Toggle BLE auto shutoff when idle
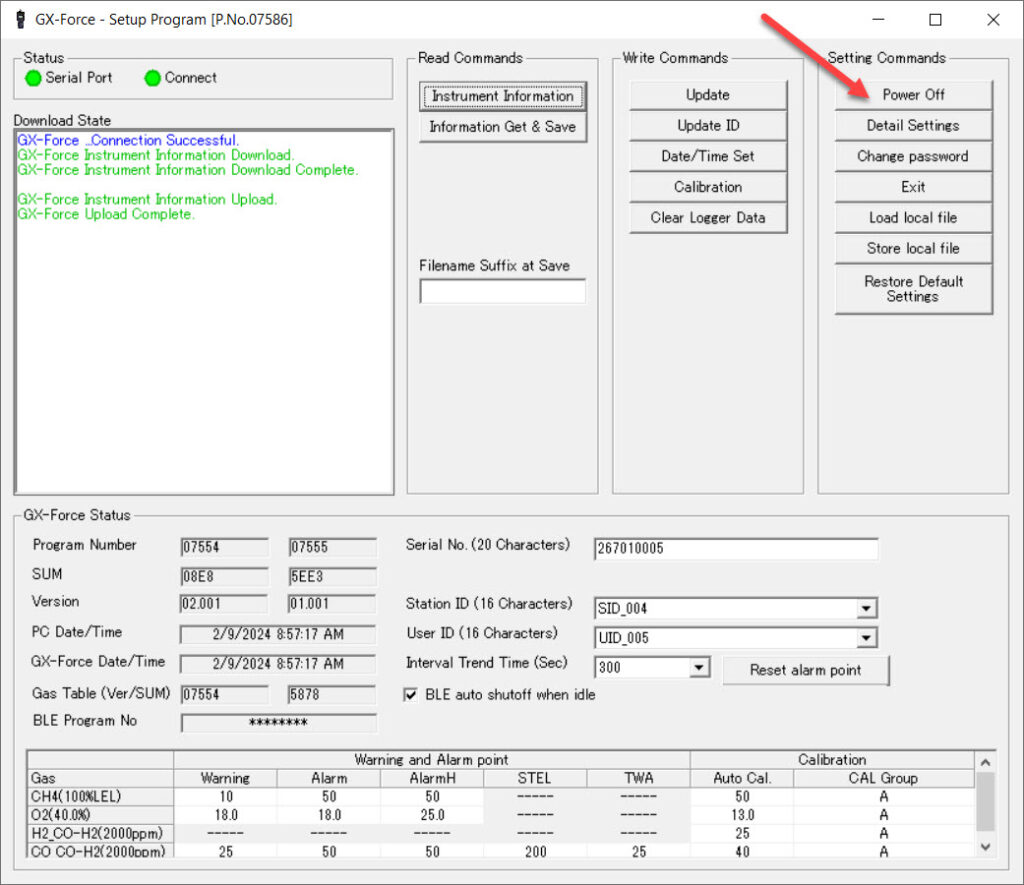Image resolution: width=1024 pixels, height=885 pixels. pyautogui.click(x=411, y=694)
